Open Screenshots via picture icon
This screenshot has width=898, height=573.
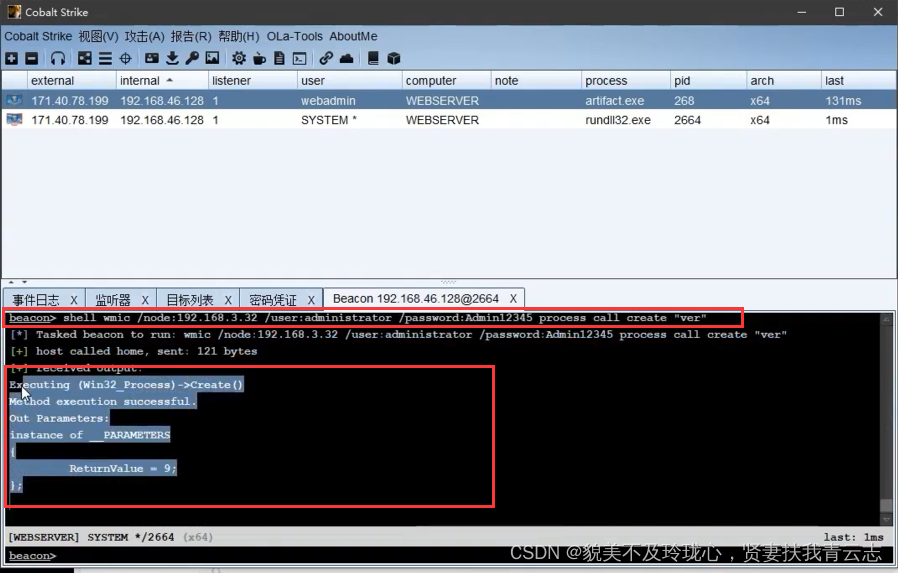tap(212, 58)
